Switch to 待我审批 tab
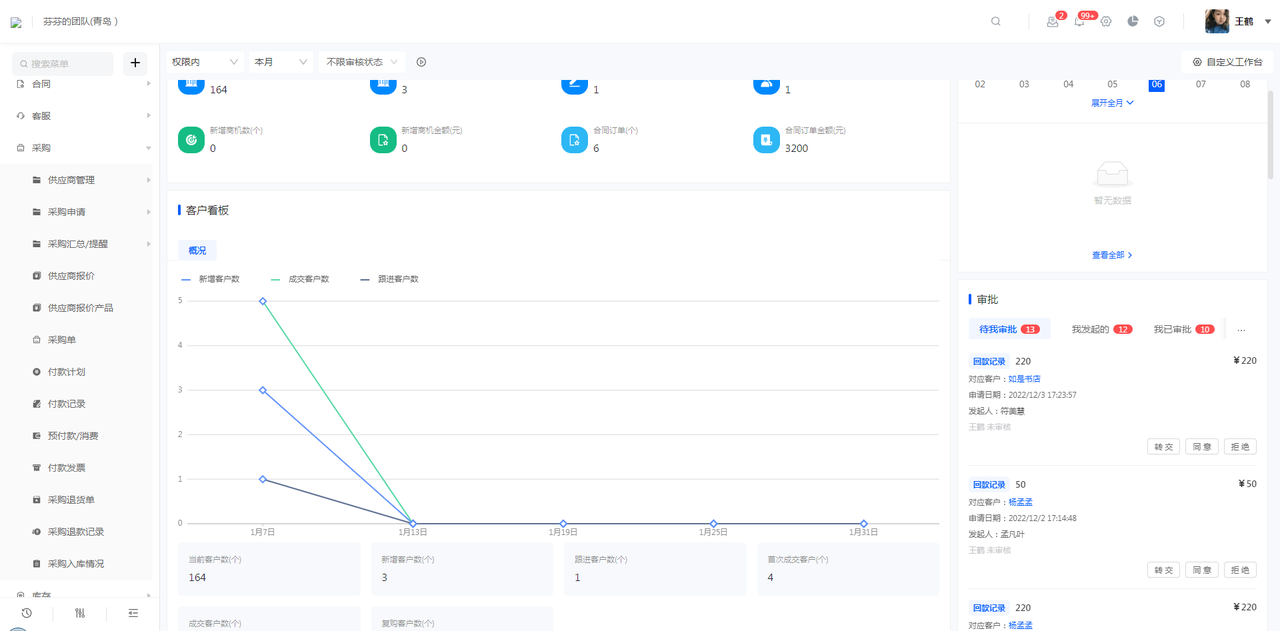The image size is (1280, 631). point(1010,329)
